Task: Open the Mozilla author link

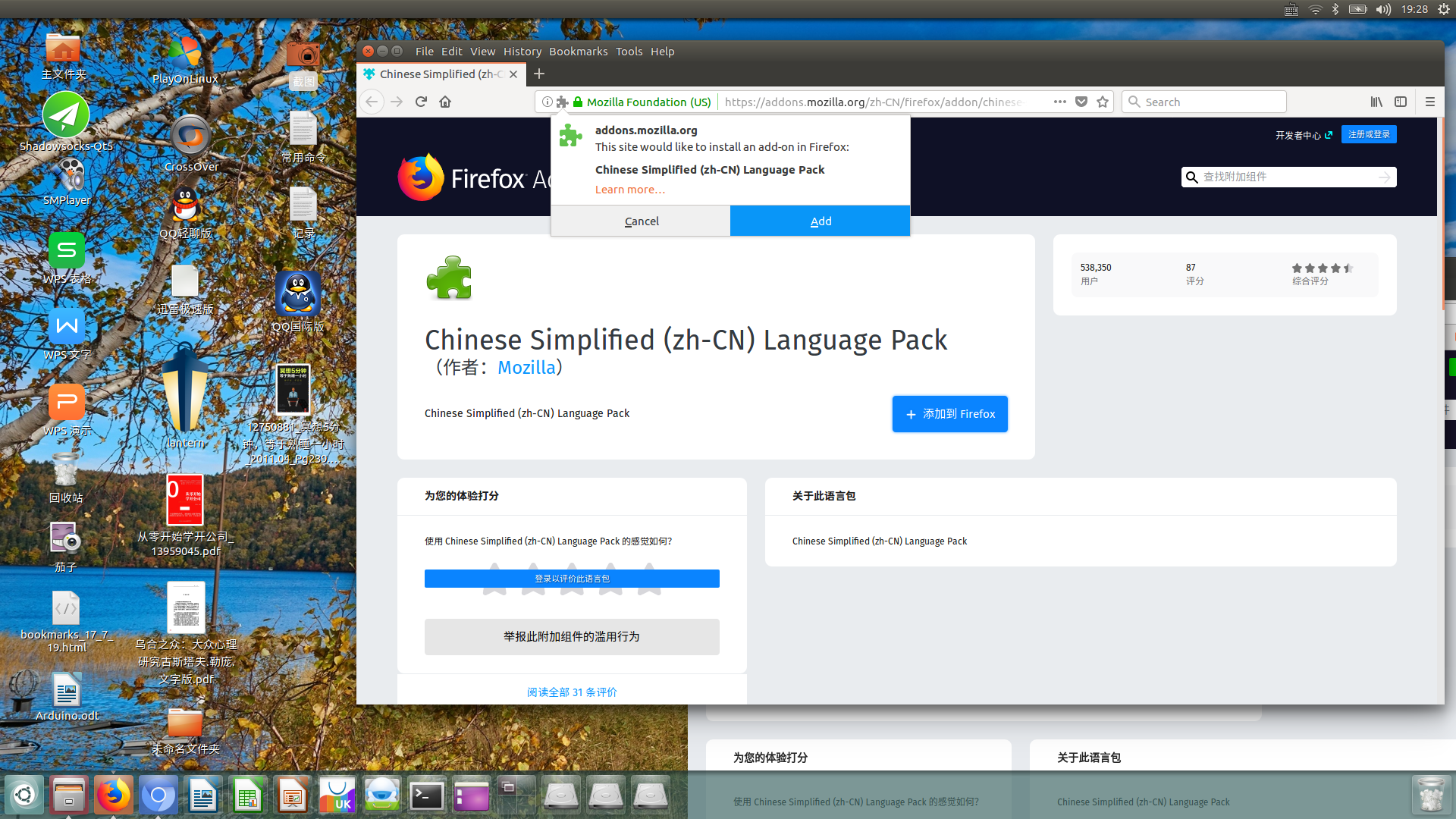Action: click(526, 367)
